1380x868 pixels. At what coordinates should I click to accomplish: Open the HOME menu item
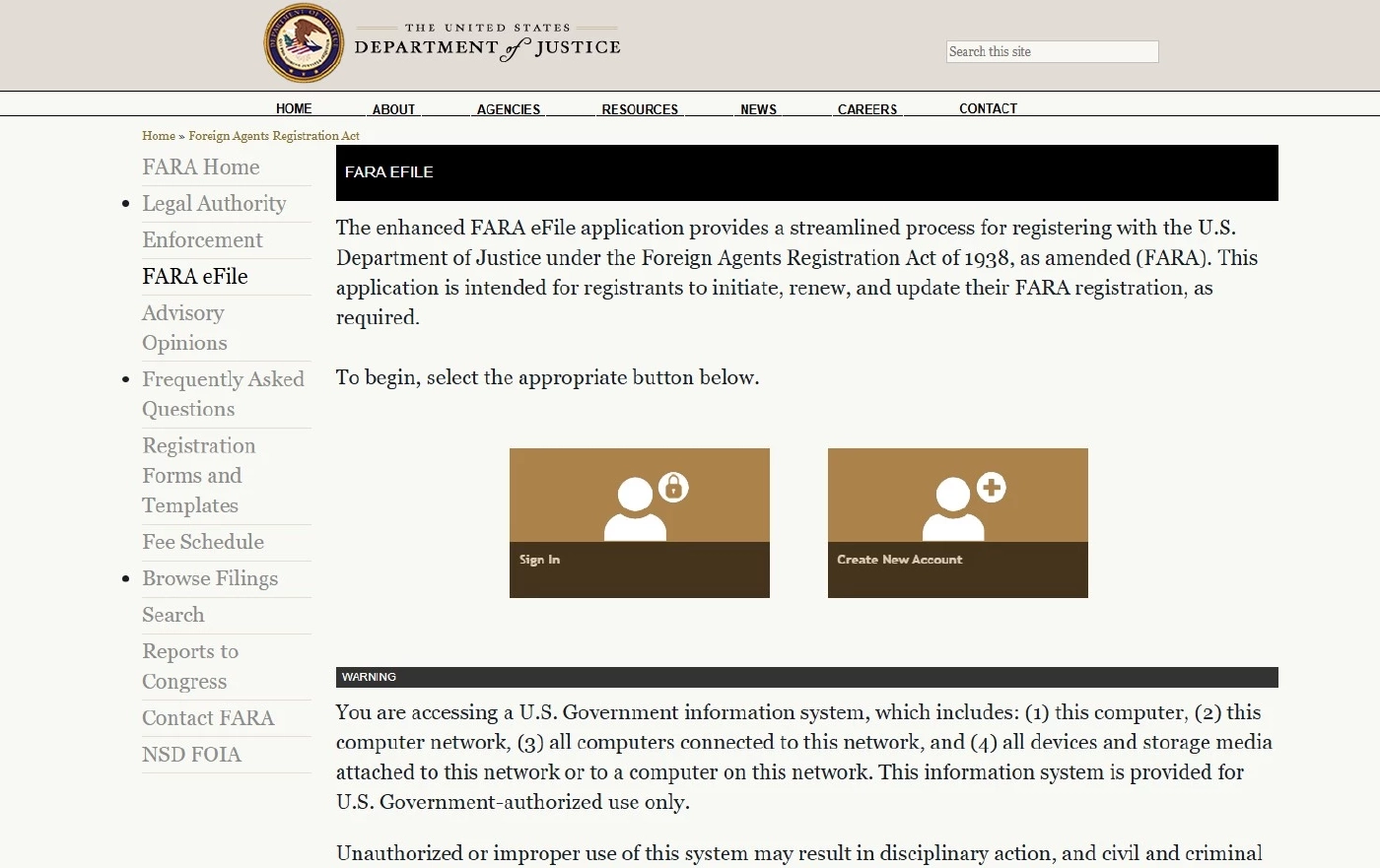pos(294,108)
